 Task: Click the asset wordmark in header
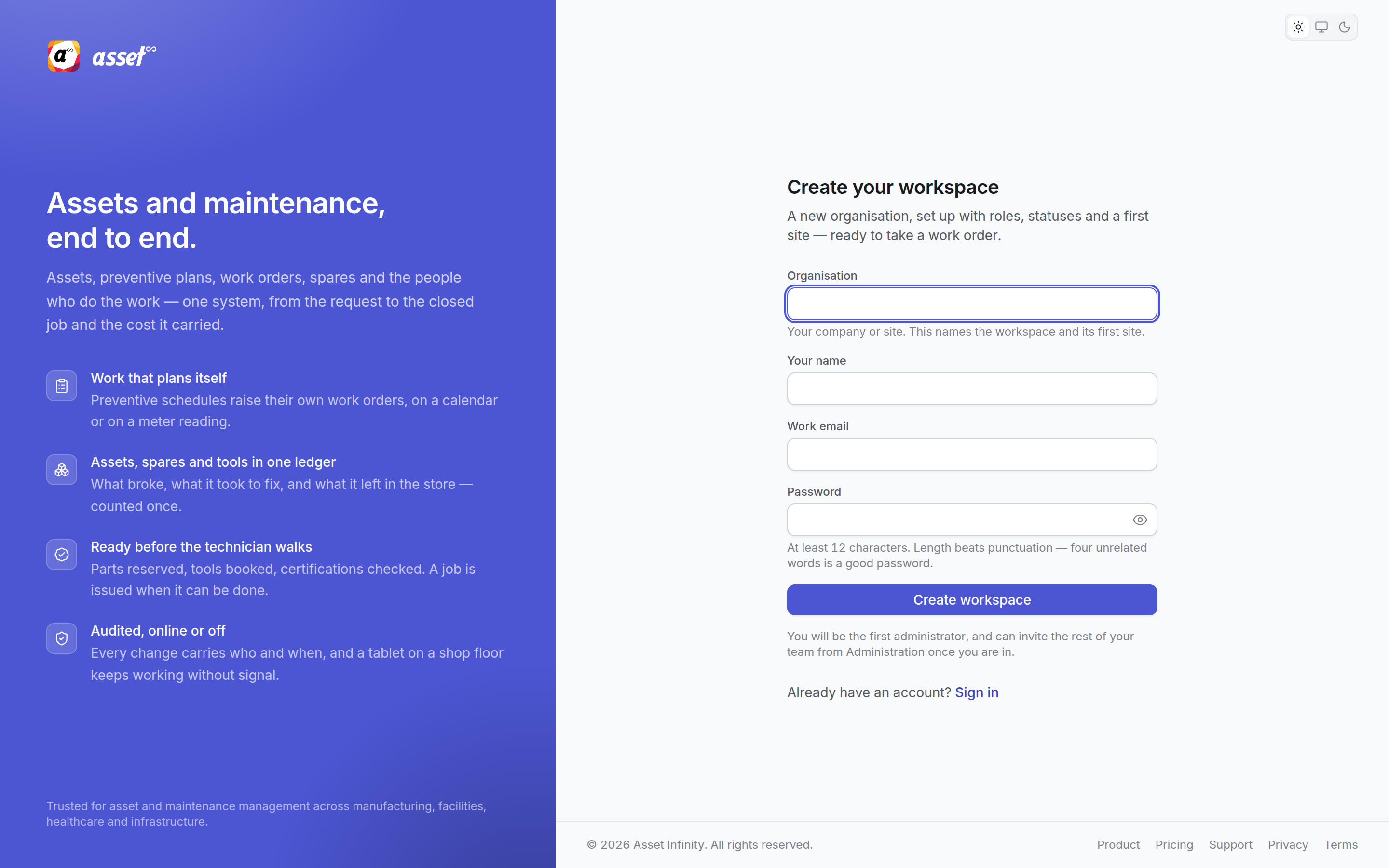124,56
